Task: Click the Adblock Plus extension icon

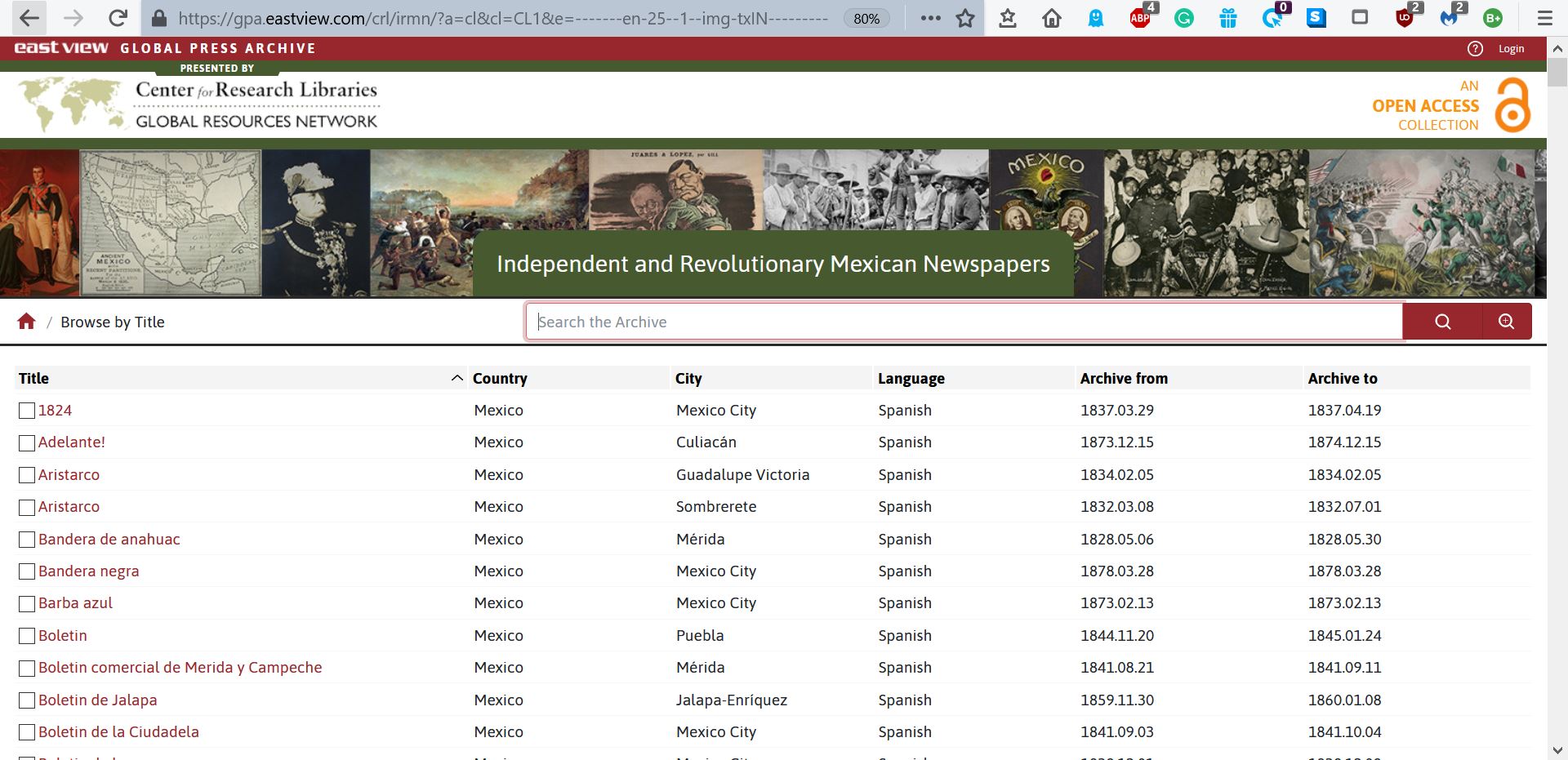Action: pos(1140,18)
